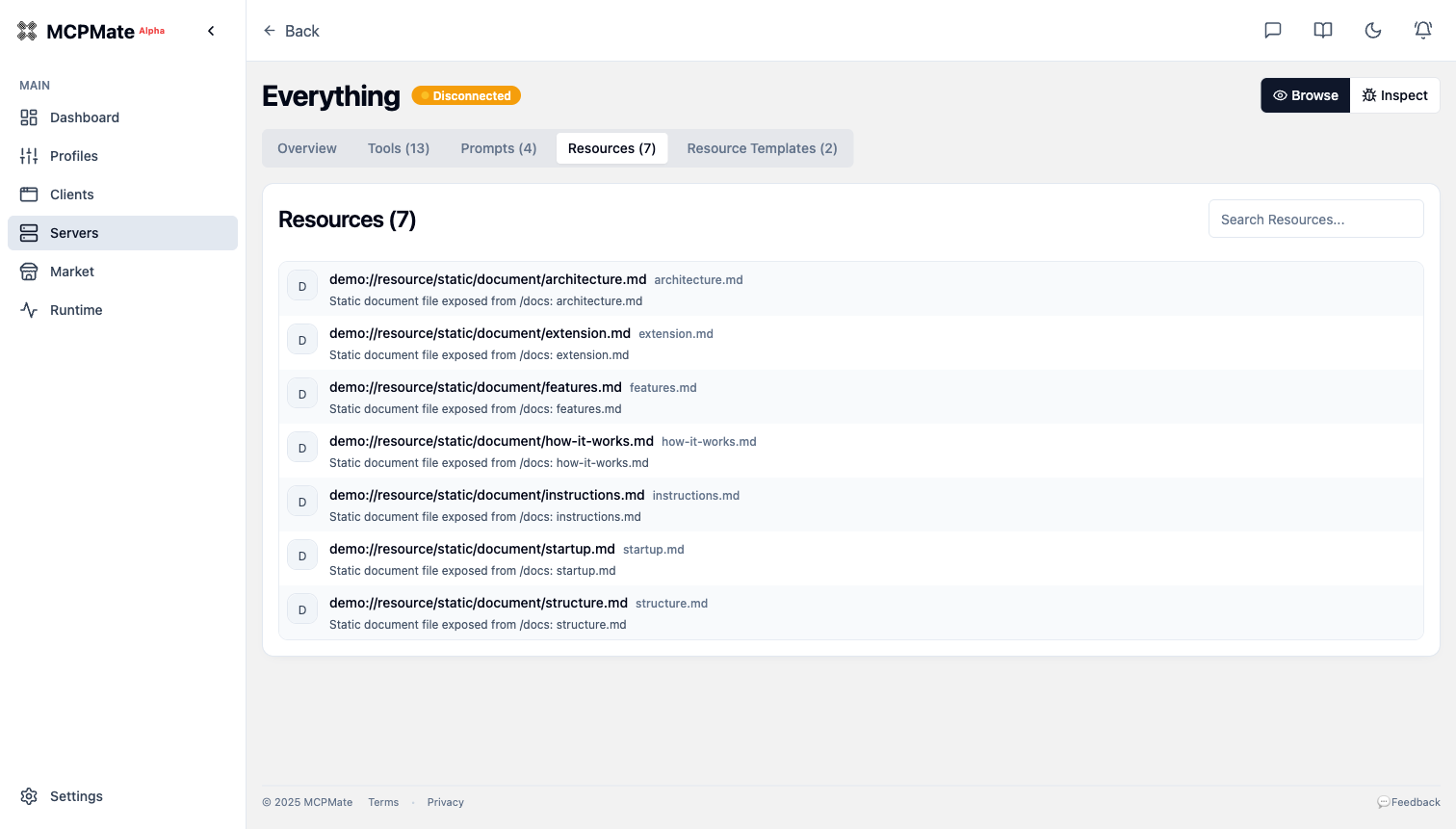Click the Dashboard grid icon
This screenshot has height=829, width=1456.
(x=29, y=117)
